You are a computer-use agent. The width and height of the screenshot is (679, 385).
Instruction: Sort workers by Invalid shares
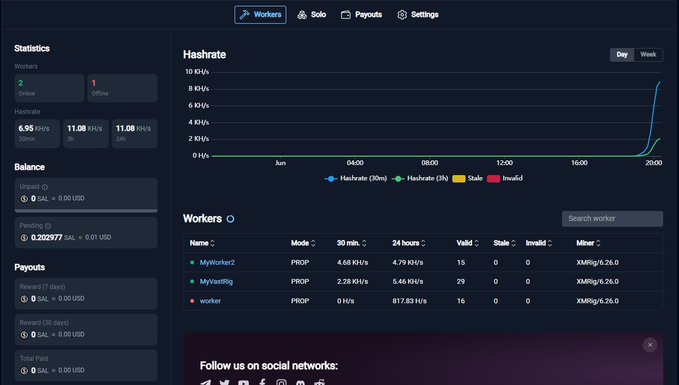click(x=539, y=243)
